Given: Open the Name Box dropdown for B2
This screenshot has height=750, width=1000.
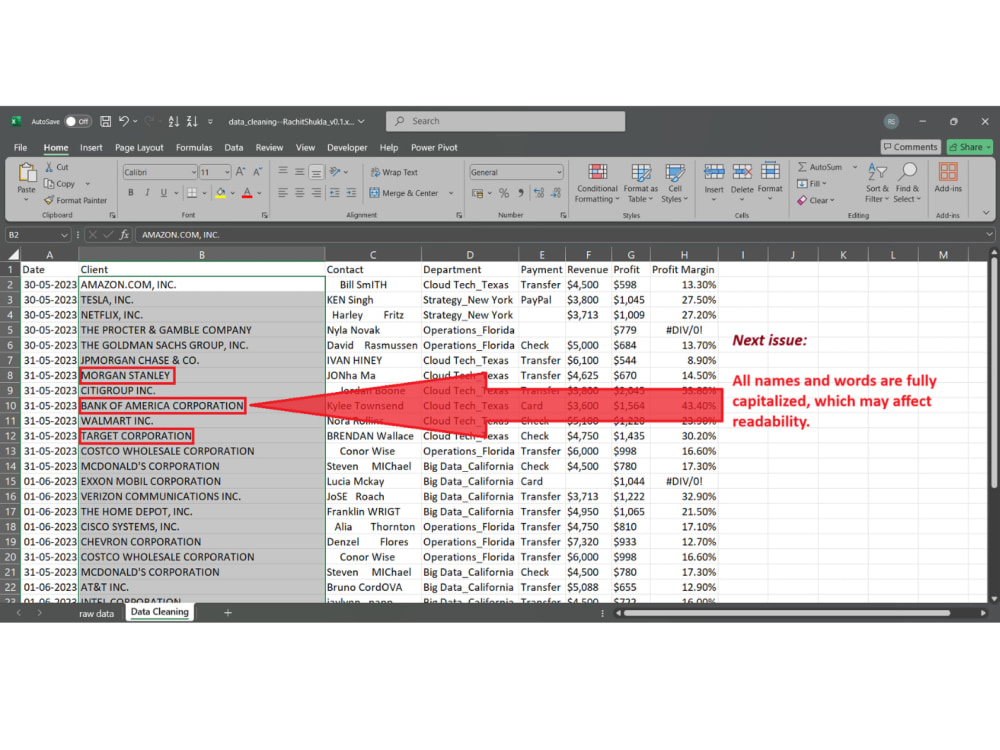Looking at the screenshot, I should tap(64, 235).
